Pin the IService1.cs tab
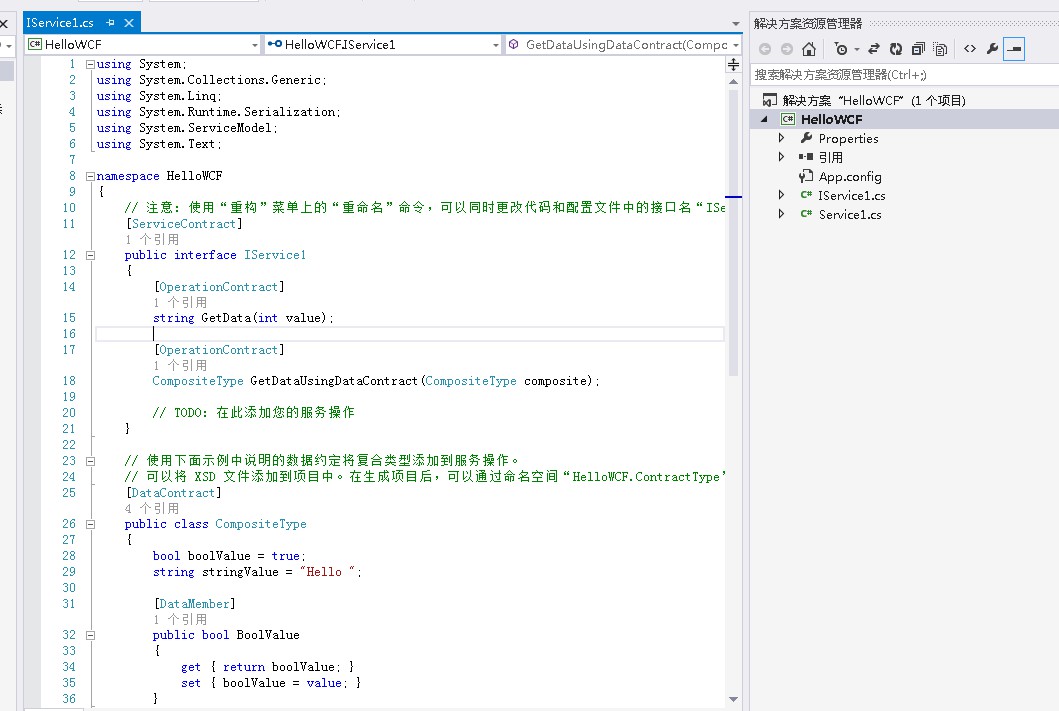 click(110, 23)
